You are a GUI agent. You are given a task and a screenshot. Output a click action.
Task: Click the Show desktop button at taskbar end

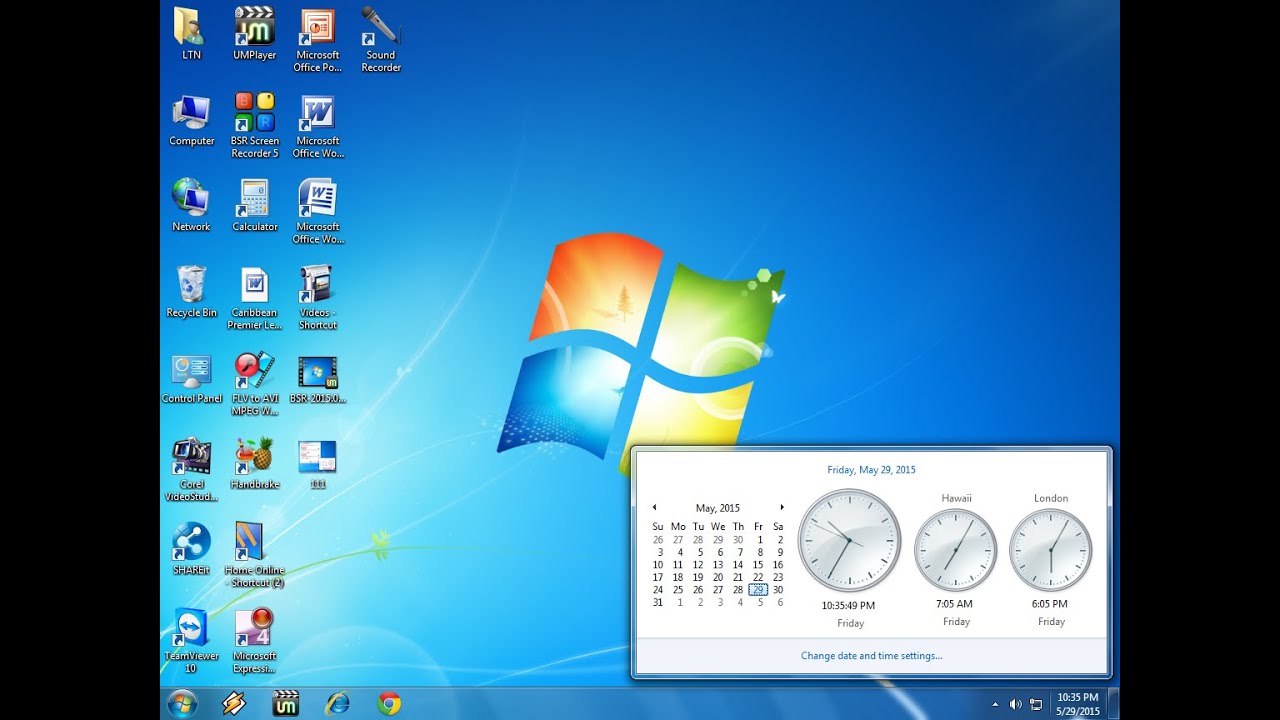coord(1113,704)
